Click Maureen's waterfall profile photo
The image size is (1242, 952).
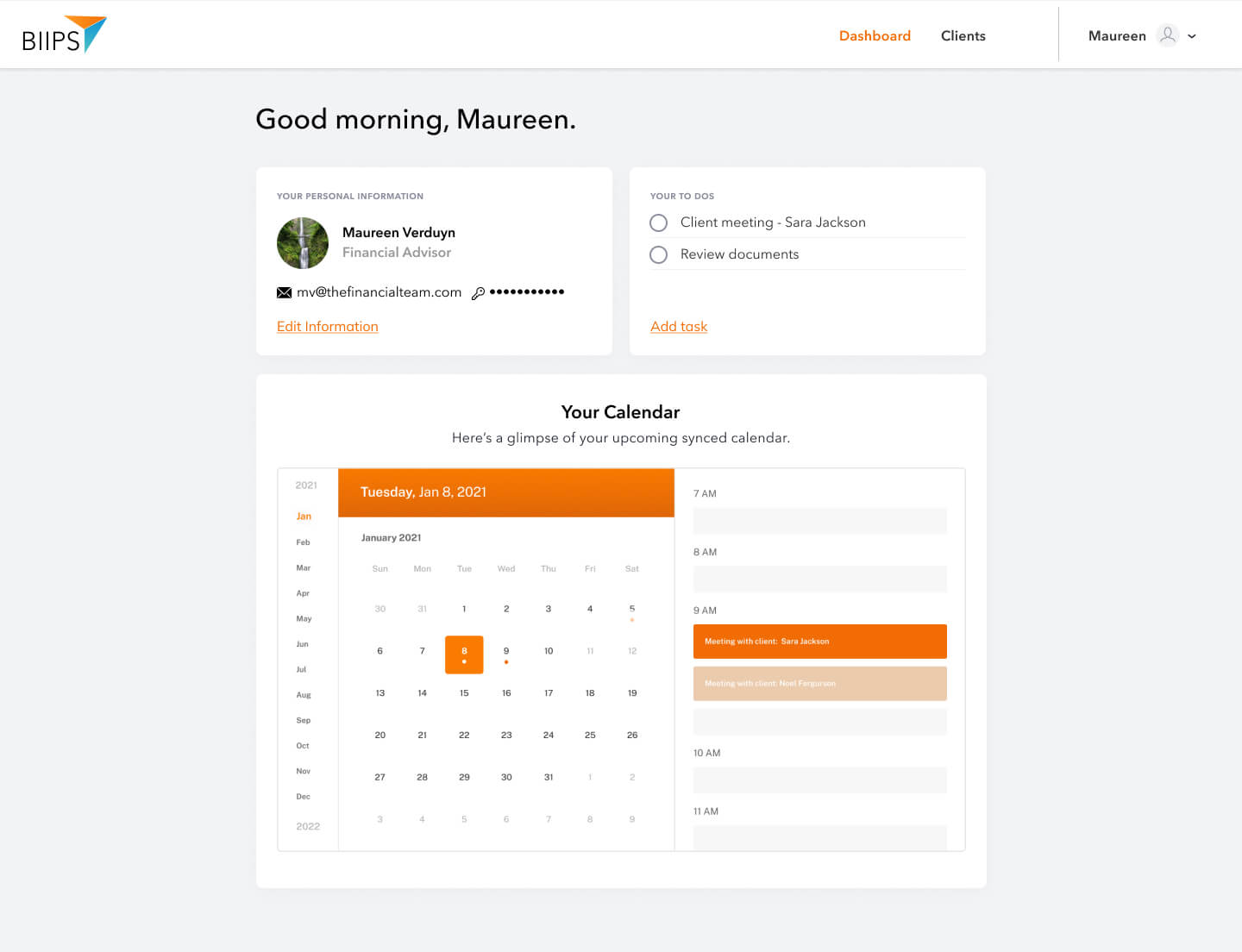[303, 243]
